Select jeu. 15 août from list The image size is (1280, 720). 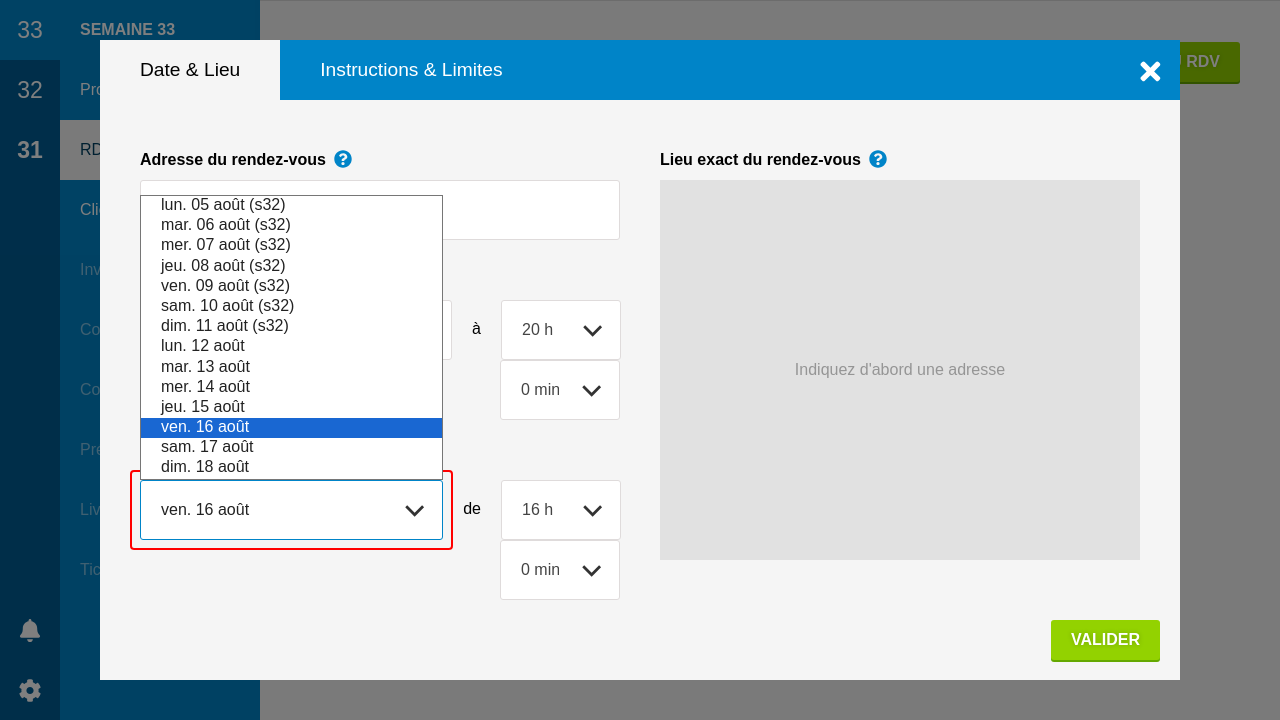203,407
